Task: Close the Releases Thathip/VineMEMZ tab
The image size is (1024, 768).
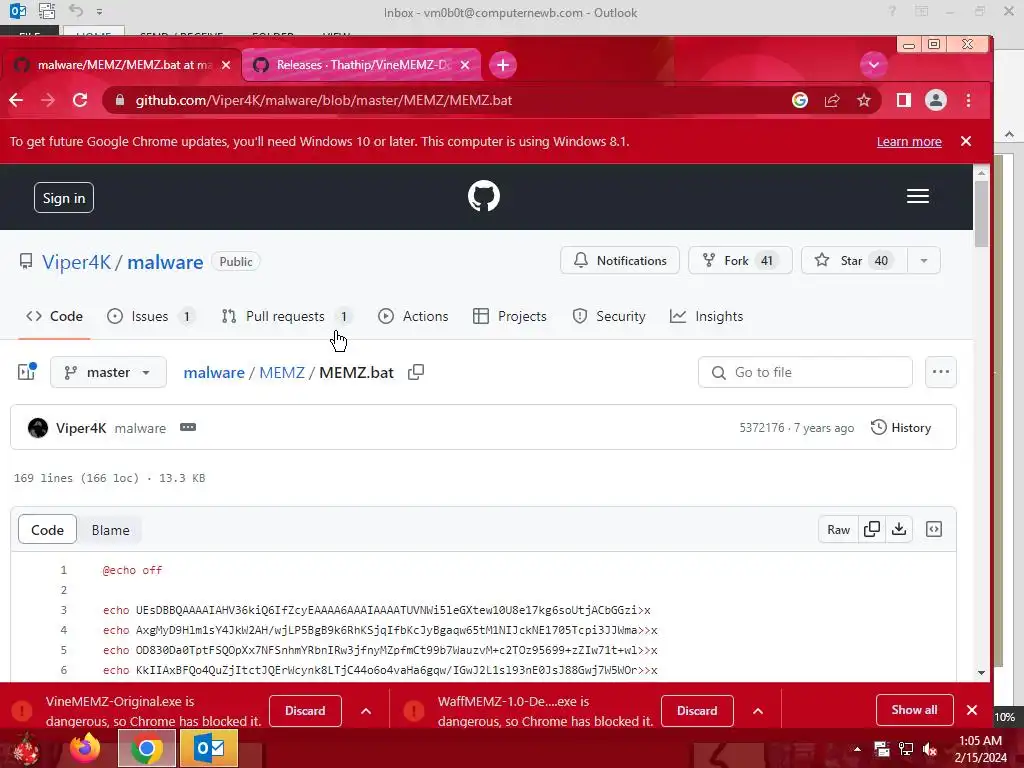Action: (465, 65)
